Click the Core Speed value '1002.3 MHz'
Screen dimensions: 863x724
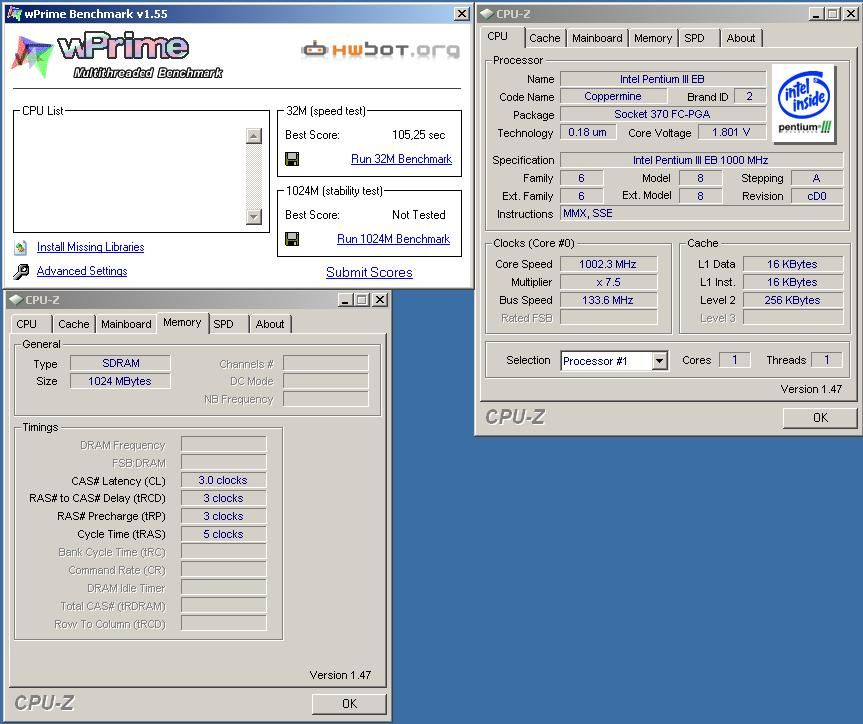[608, 264]
